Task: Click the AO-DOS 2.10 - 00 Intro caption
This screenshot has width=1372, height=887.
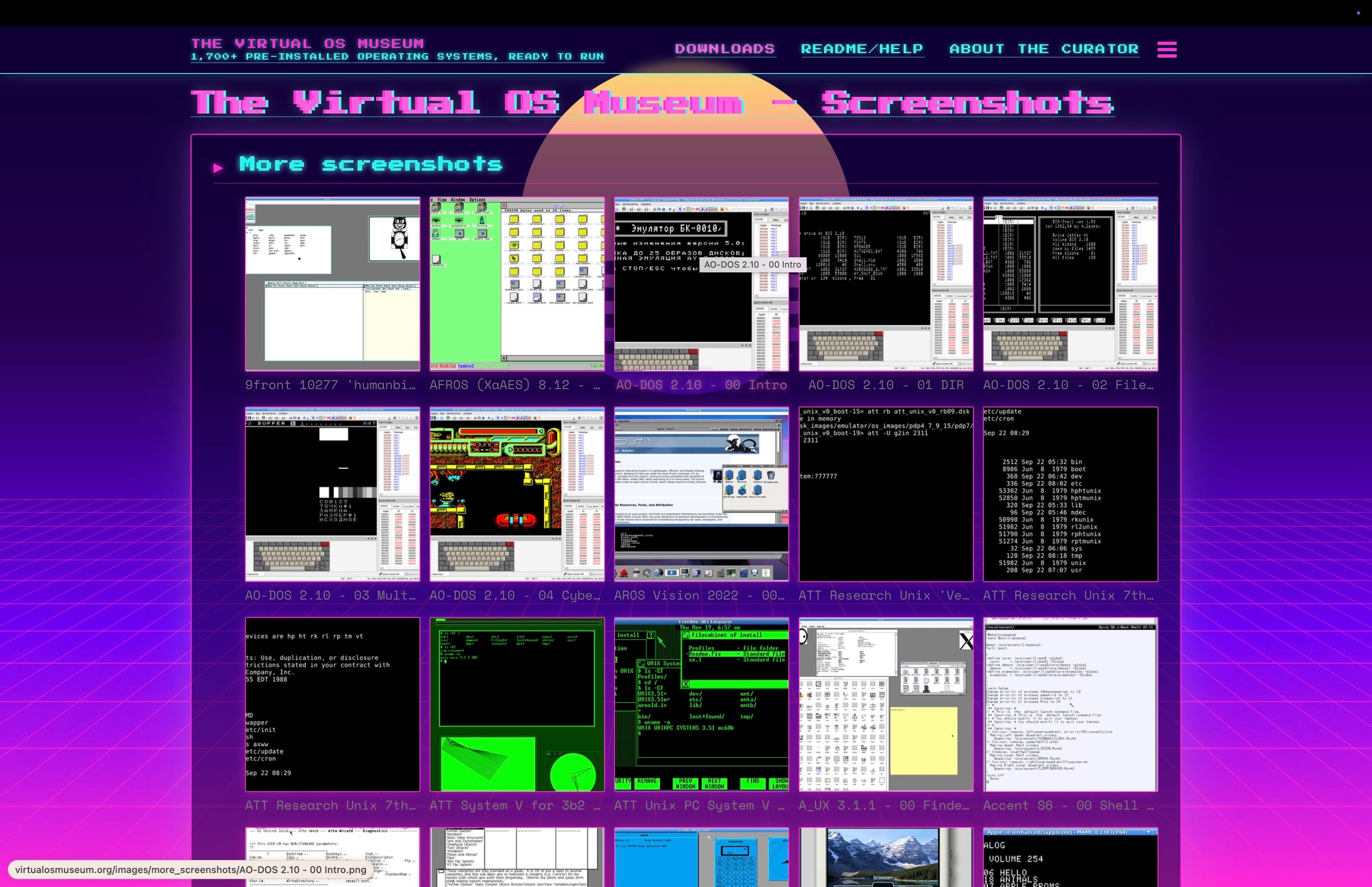Action: coord(701,385)
